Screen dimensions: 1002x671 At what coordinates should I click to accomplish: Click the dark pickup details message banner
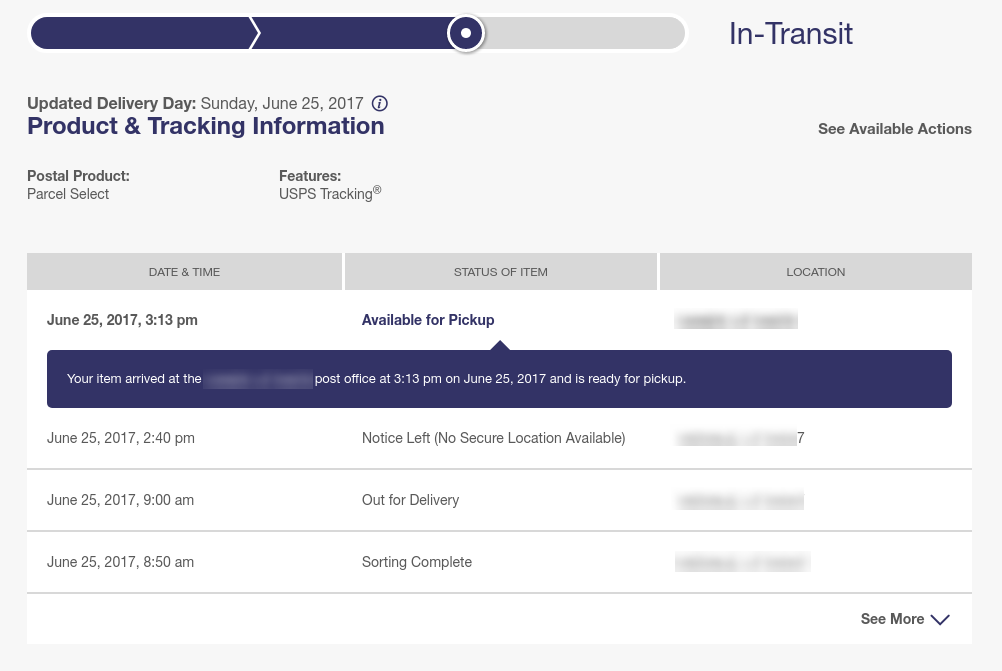pos(499,379)
